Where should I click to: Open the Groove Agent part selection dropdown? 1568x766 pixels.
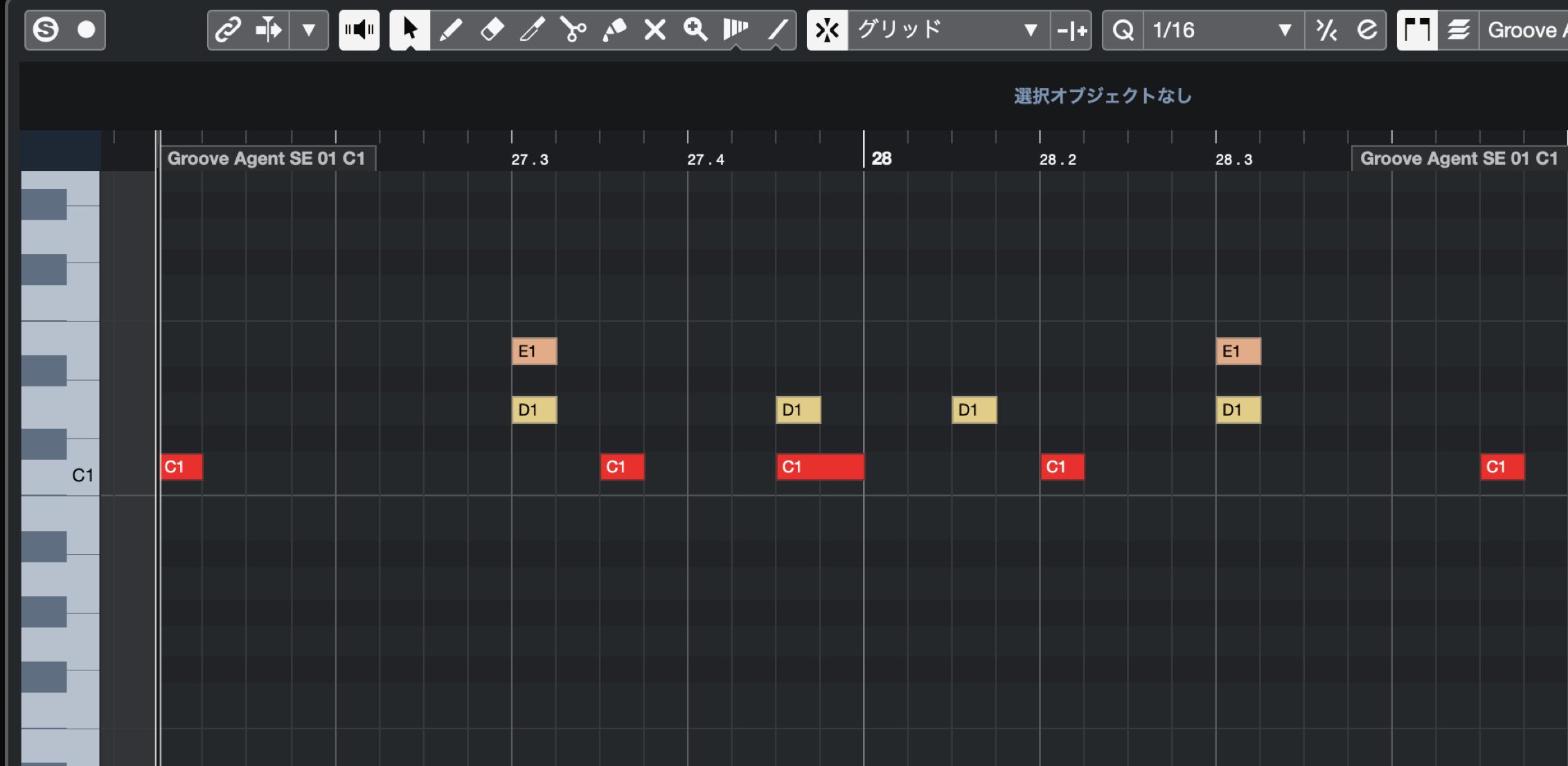coord(1524,30)
